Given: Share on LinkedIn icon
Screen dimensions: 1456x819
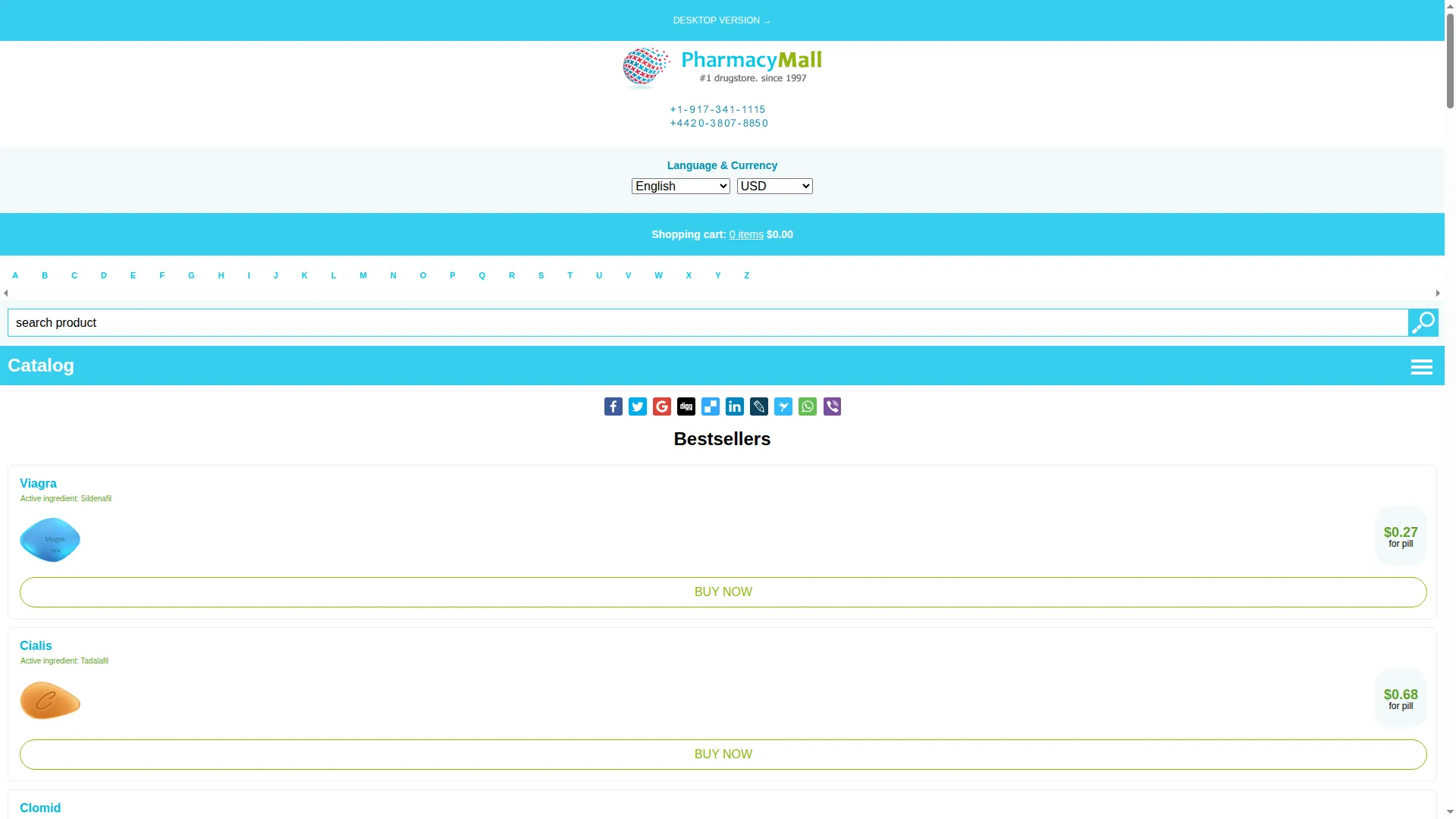Looking at the screenshot, I should click(734, 406).
